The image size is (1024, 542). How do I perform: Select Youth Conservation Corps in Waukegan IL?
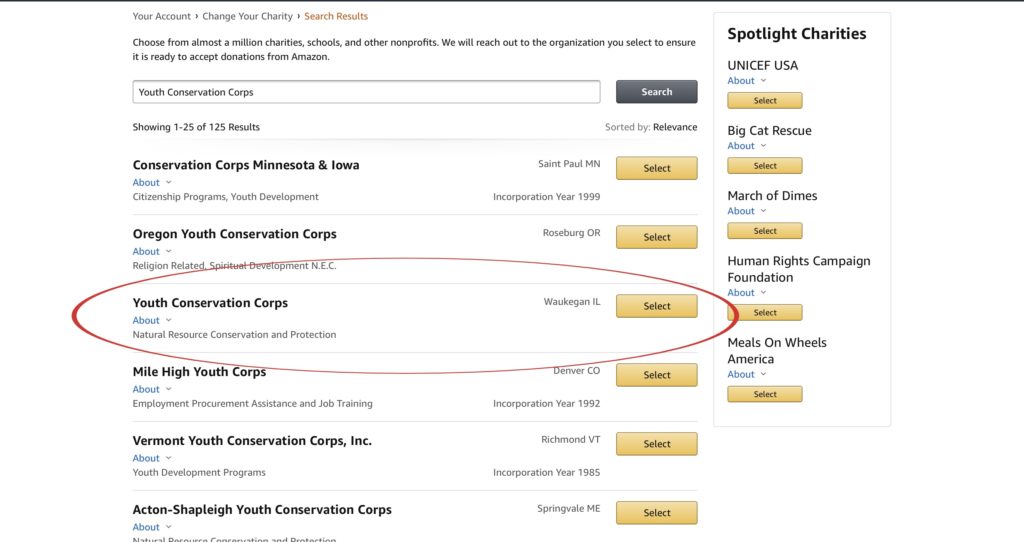point(656,306)
